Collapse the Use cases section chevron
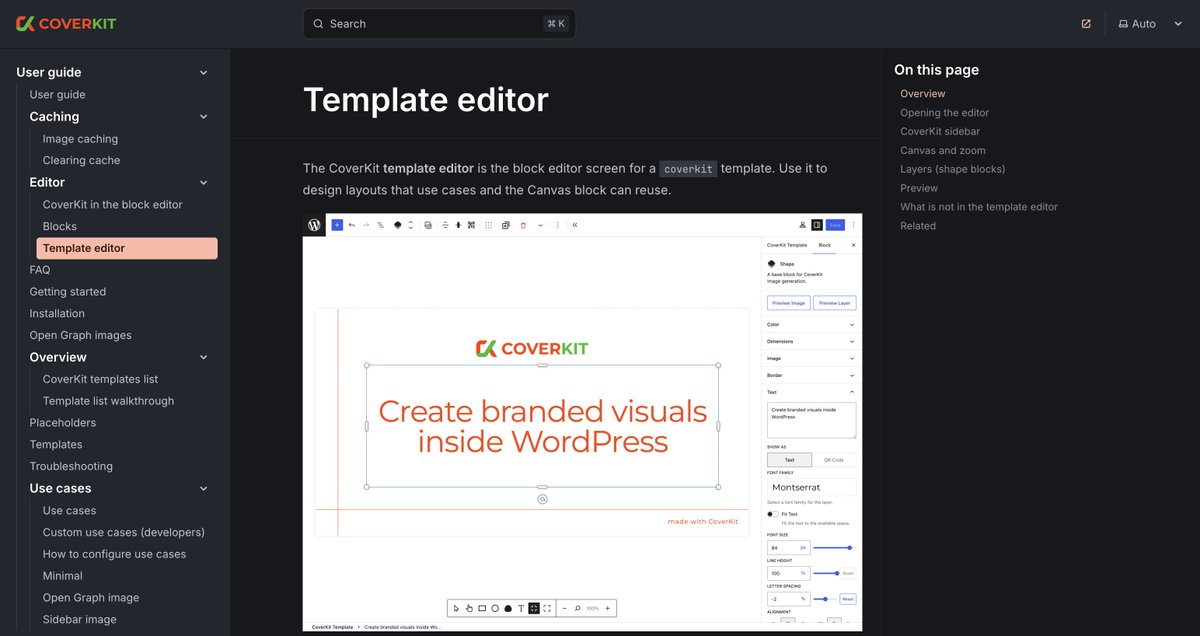Image resolution: width=1200 pixels, height=636 pixels. (x=203, y=489)
